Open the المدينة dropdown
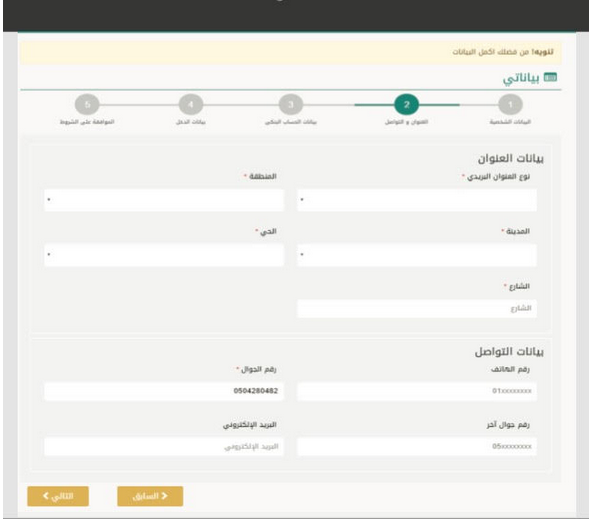The width and height of the screenshot is (589, 519). point(417,255)
